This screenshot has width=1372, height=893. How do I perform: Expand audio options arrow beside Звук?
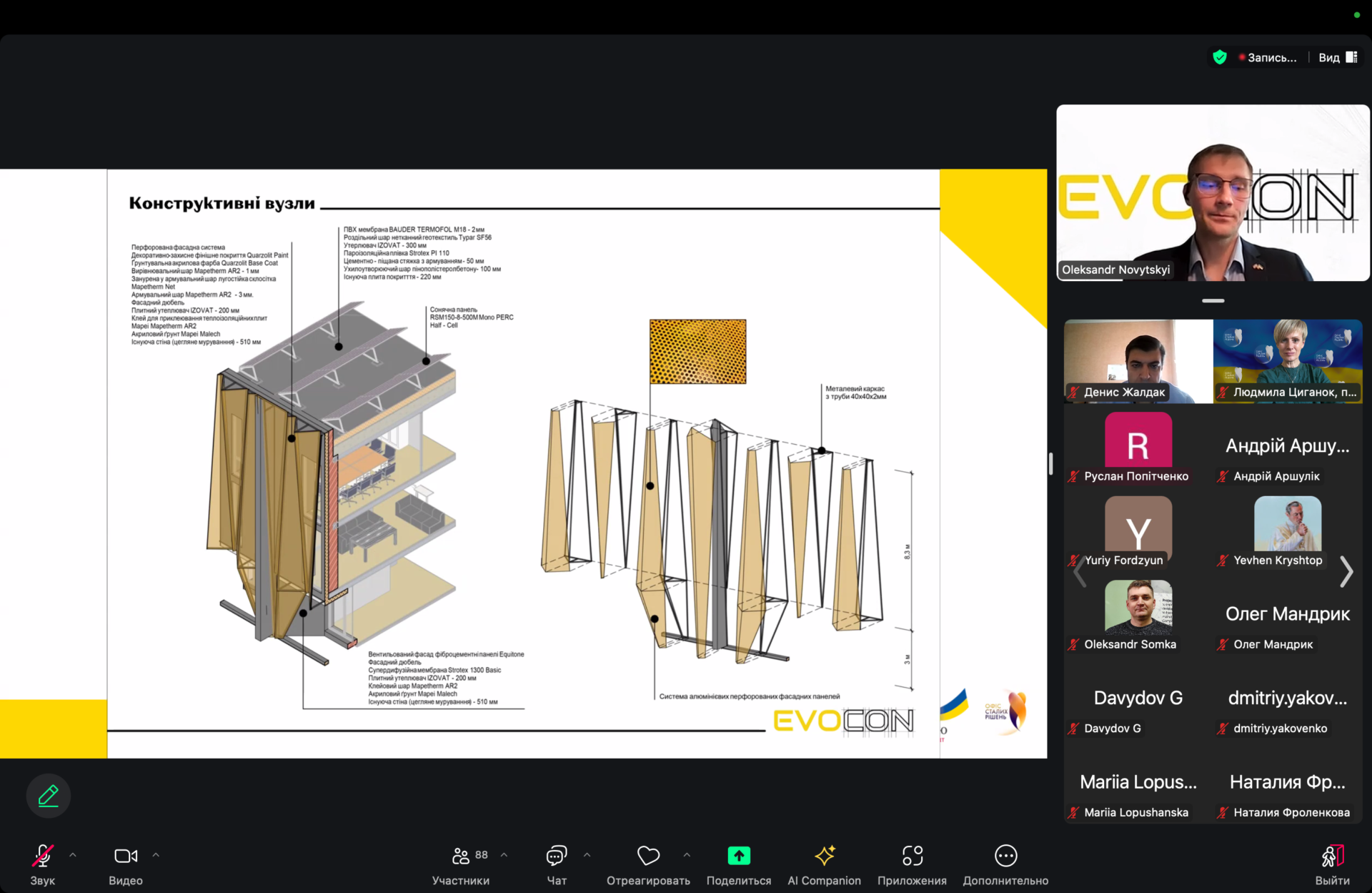click(73, 854)
